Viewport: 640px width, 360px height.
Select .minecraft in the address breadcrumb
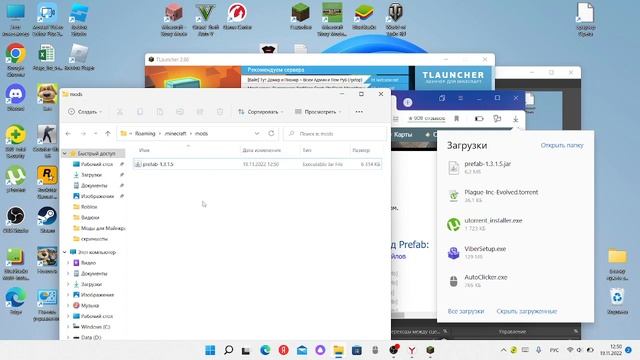(x=175, y=133)
